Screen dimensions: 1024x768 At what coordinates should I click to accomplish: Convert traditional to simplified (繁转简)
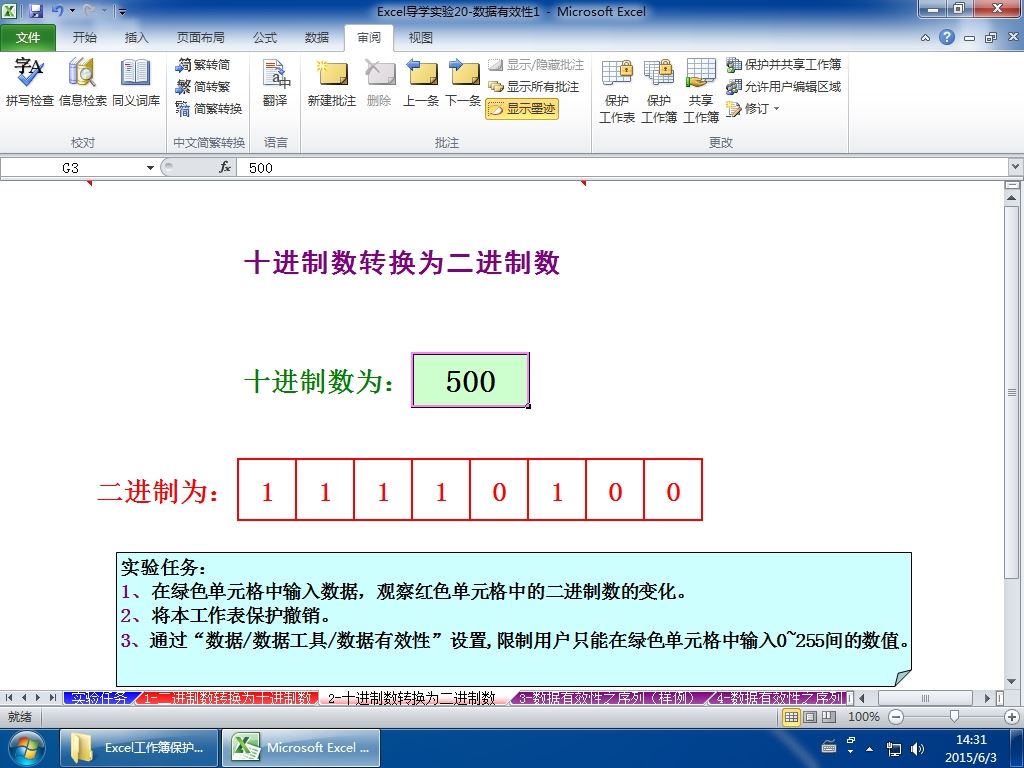[x=203, y=65]
